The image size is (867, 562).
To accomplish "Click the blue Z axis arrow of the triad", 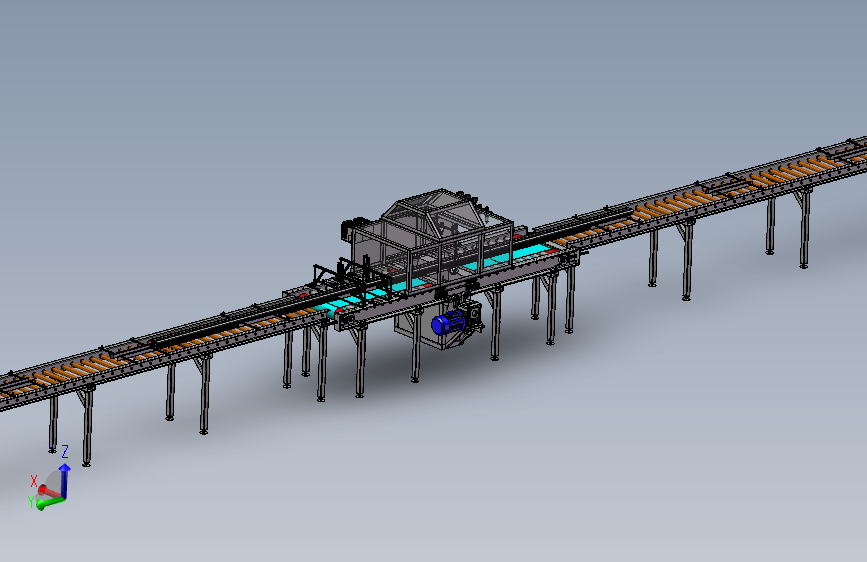I will click(65, 480).
